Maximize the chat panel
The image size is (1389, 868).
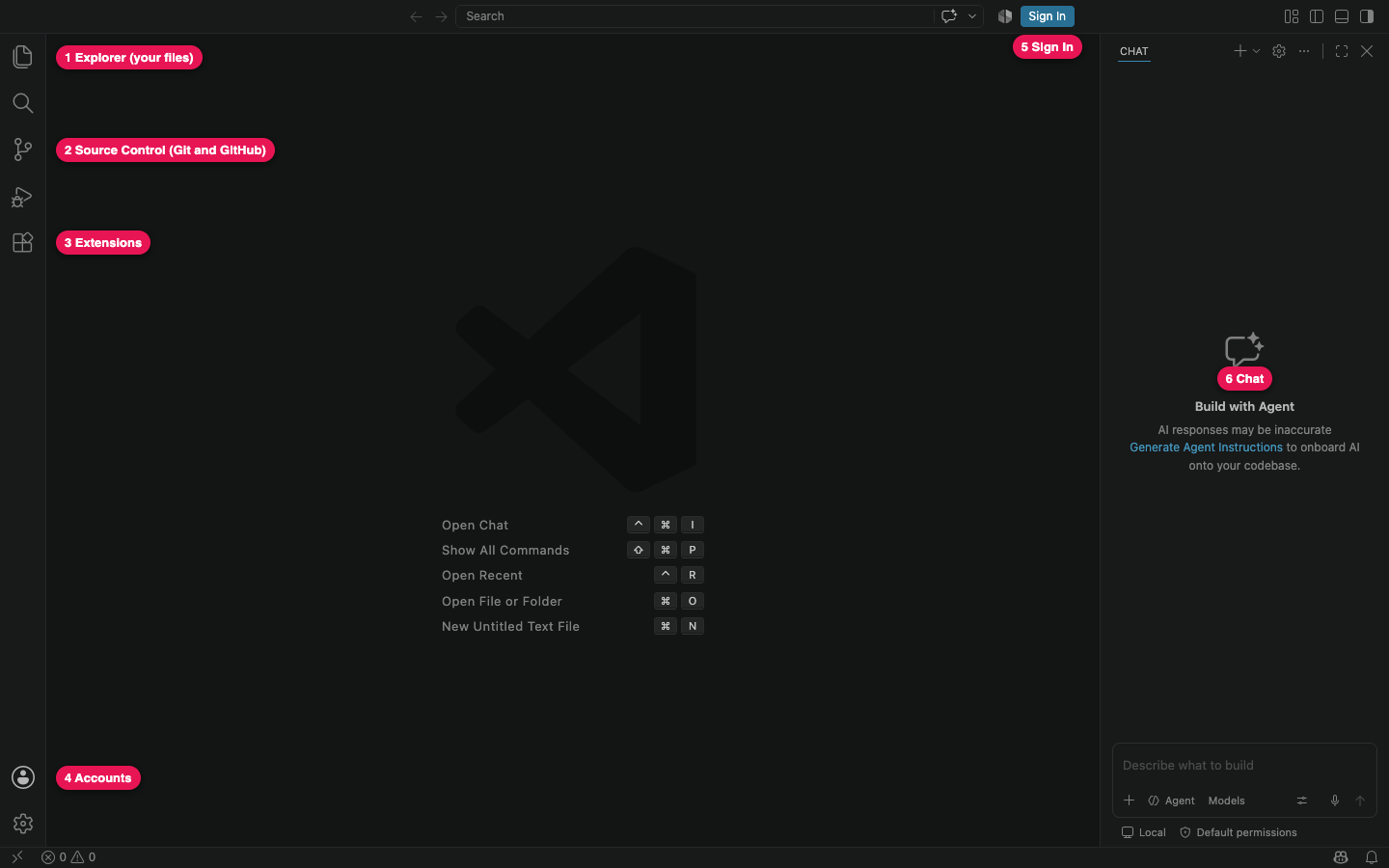point(1342,51)
